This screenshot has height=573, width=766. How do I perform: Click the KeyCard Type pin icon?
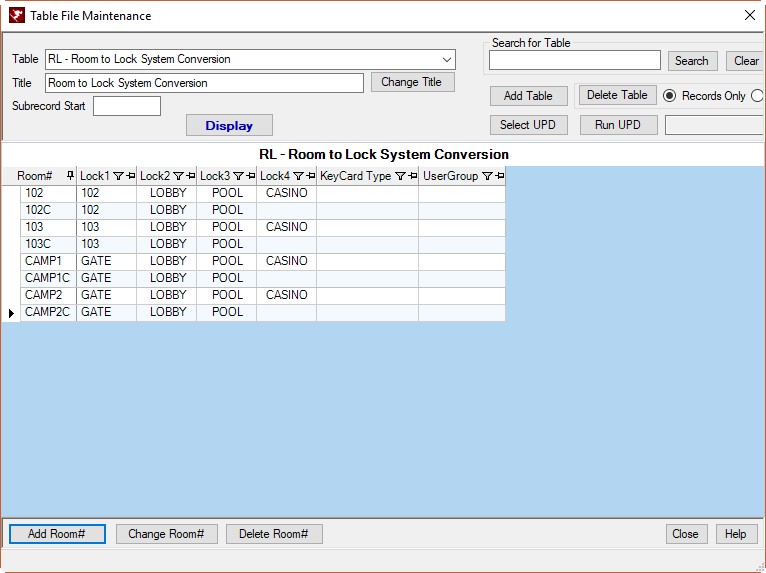(x=413, y=176)
